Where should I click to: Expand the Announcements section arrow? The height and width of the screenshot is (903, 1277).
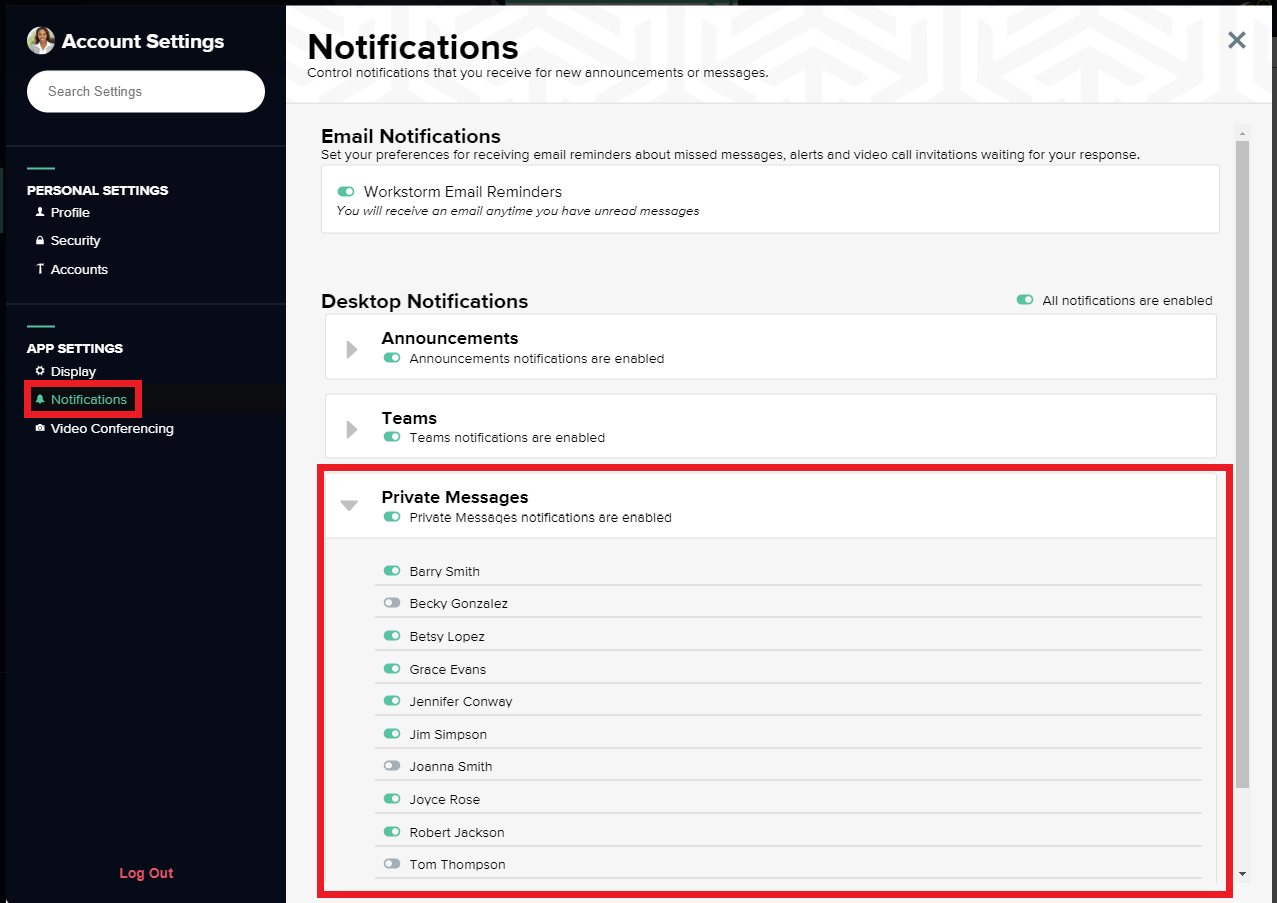352,349
